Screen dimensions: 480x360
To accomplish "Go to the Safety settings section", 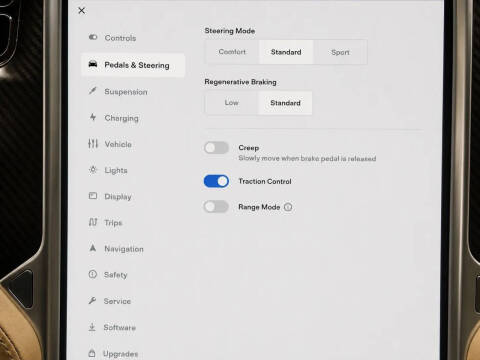I will click(x=115, y=275).
